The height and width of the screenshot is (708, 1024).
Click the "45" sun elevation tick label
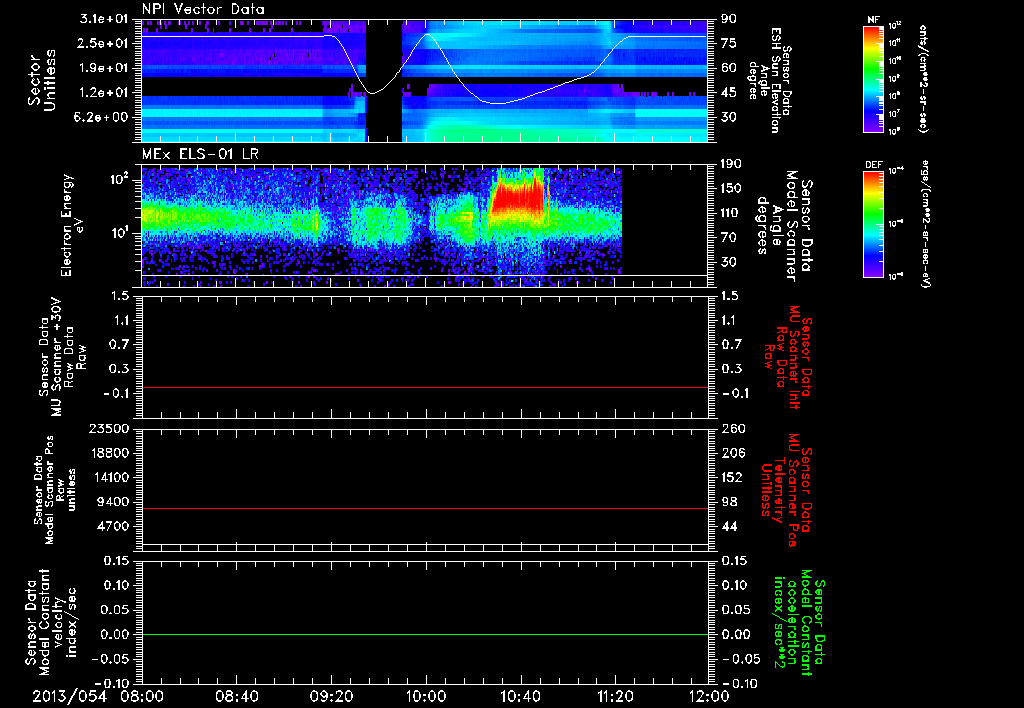(x=728, y=93)
